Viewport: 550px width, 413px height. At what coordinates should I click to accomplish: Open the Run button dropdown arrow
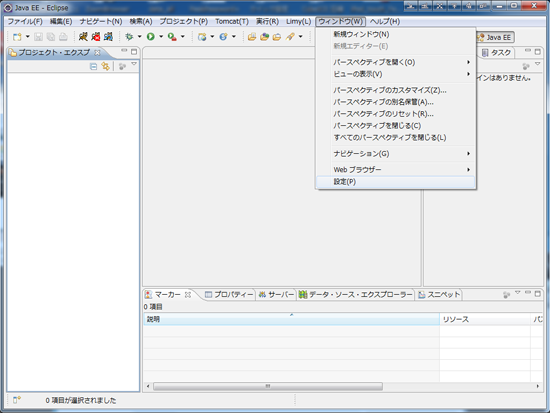[161, 36]
